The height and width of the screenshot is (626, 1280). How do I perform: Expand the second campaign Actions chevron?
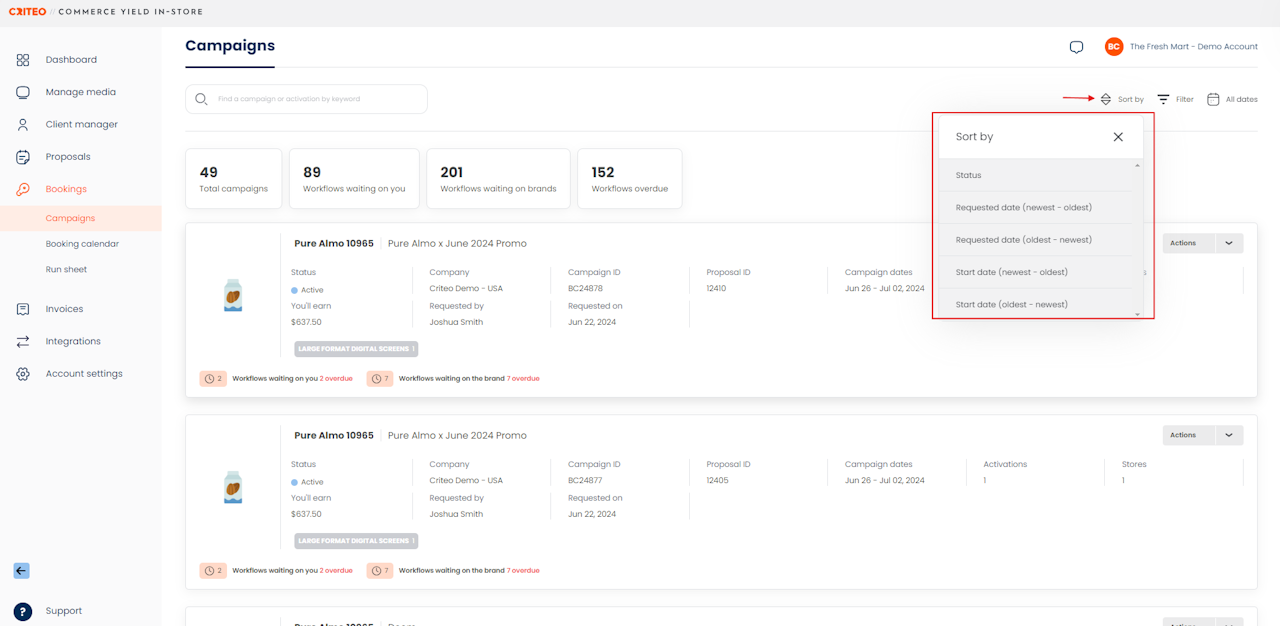coord(1229,435)
